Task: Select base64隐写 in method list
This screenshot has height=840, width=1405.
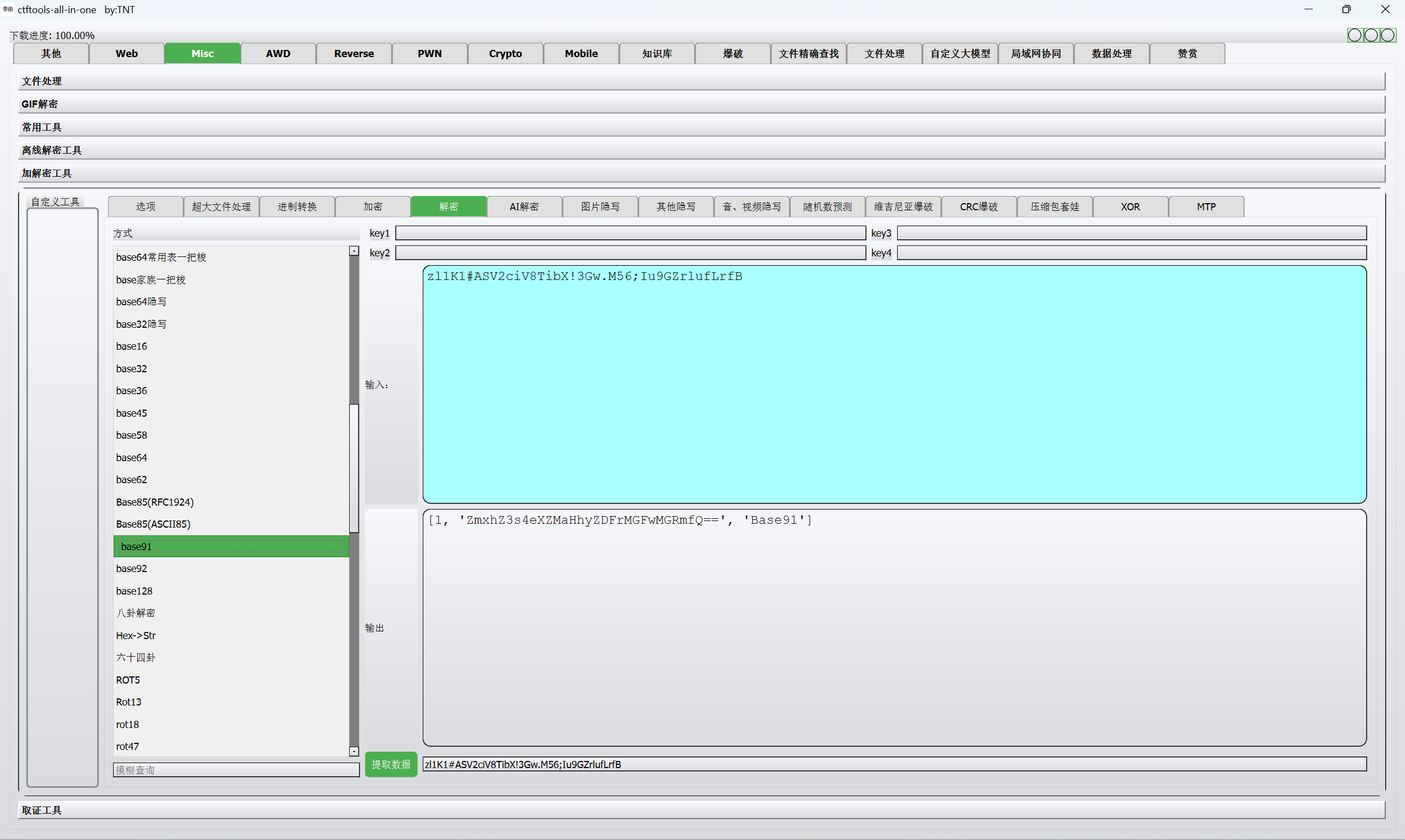Action: pos(231,302)
